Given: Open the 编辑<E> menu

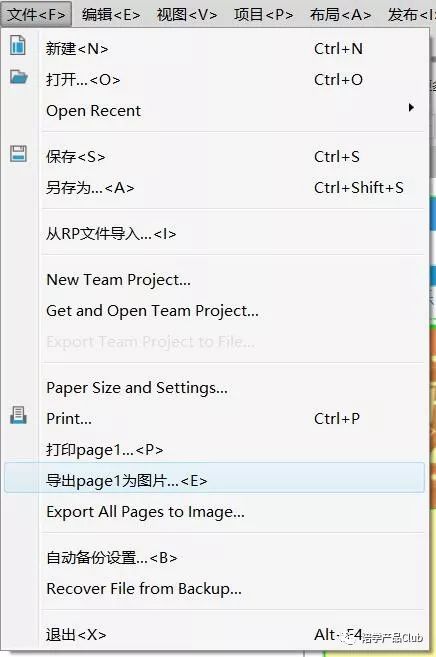Looking at the screenshot, I should [x=111, y=15].
